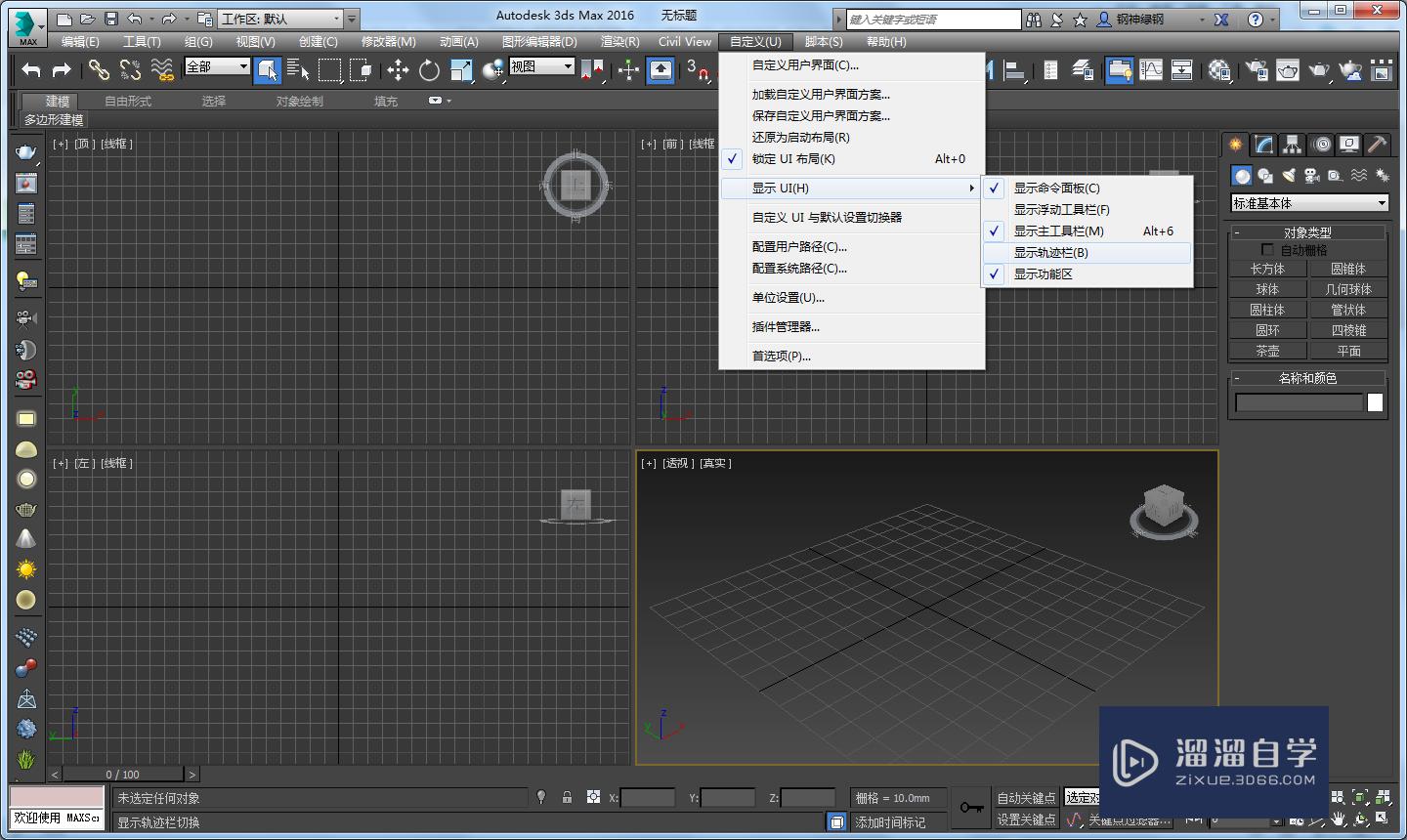Open the Utilities hammer panel
This screenshot has width=1407, height=840.
(1377, 145)
